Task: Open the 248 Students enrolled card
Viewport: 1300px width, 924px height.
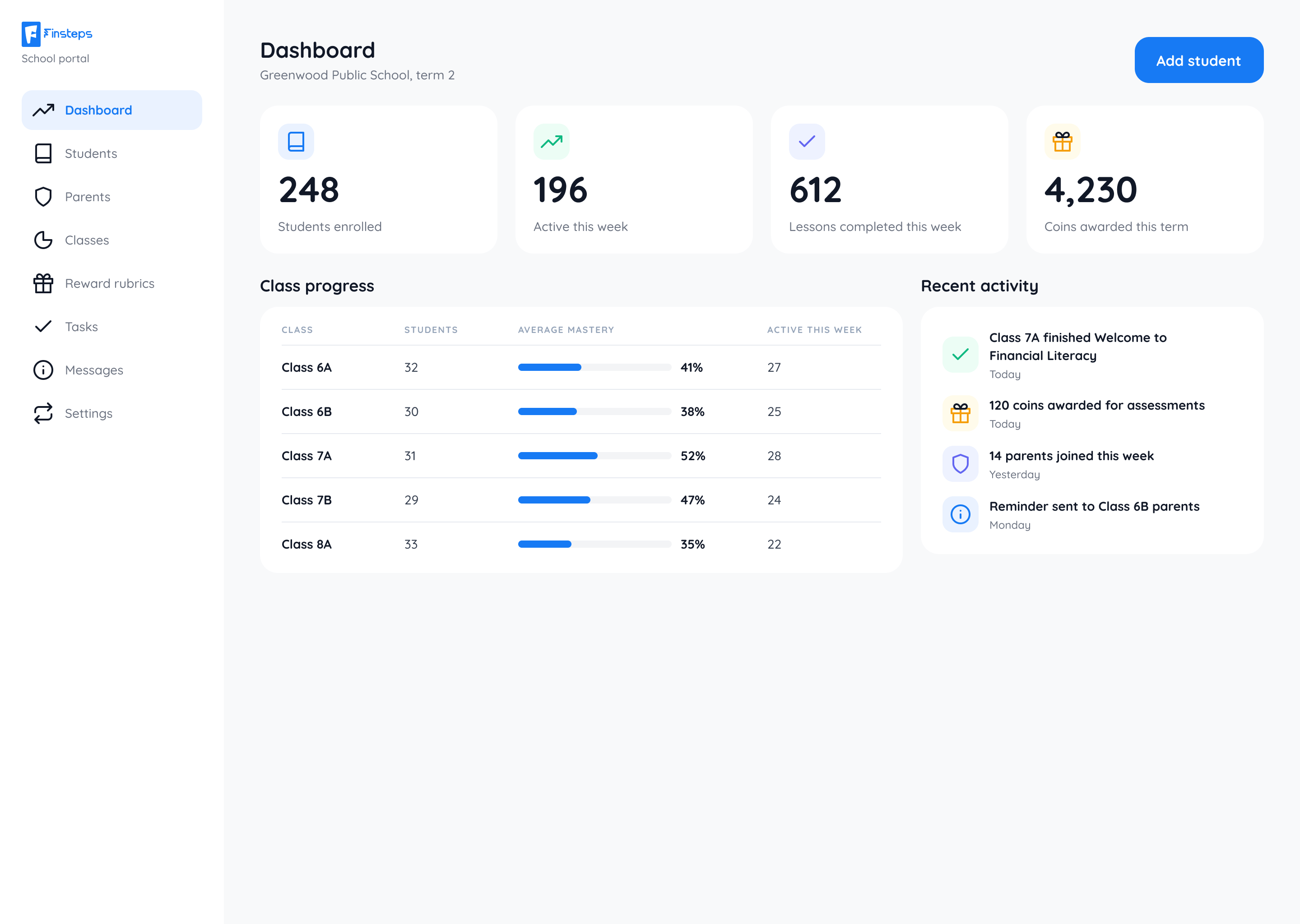Action: [x=379, y=179]
